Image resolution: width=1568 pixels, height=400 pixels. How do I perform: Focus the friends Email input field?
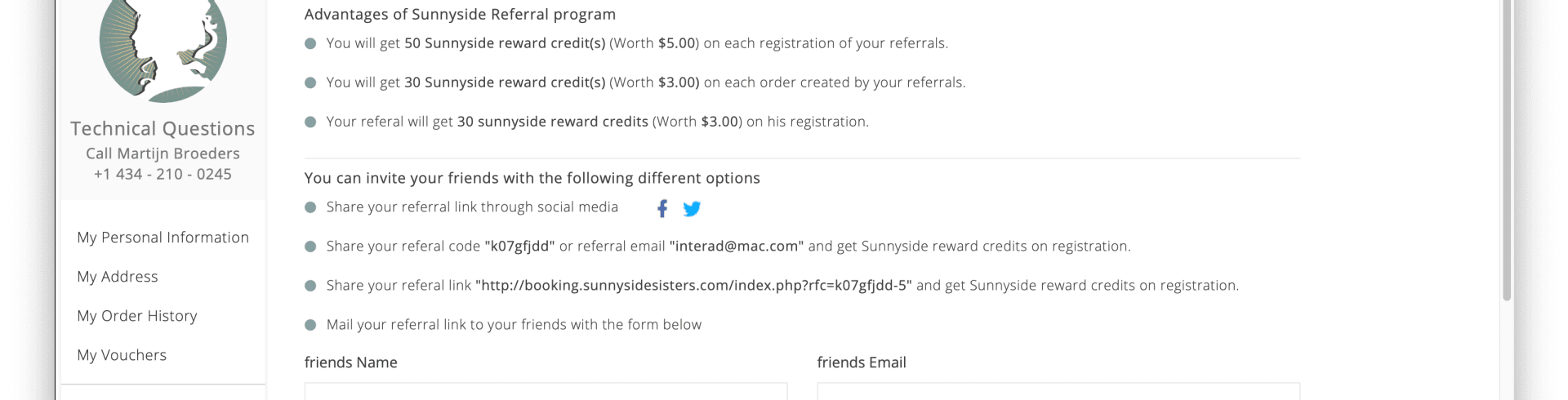click(x=1058, y=391)
